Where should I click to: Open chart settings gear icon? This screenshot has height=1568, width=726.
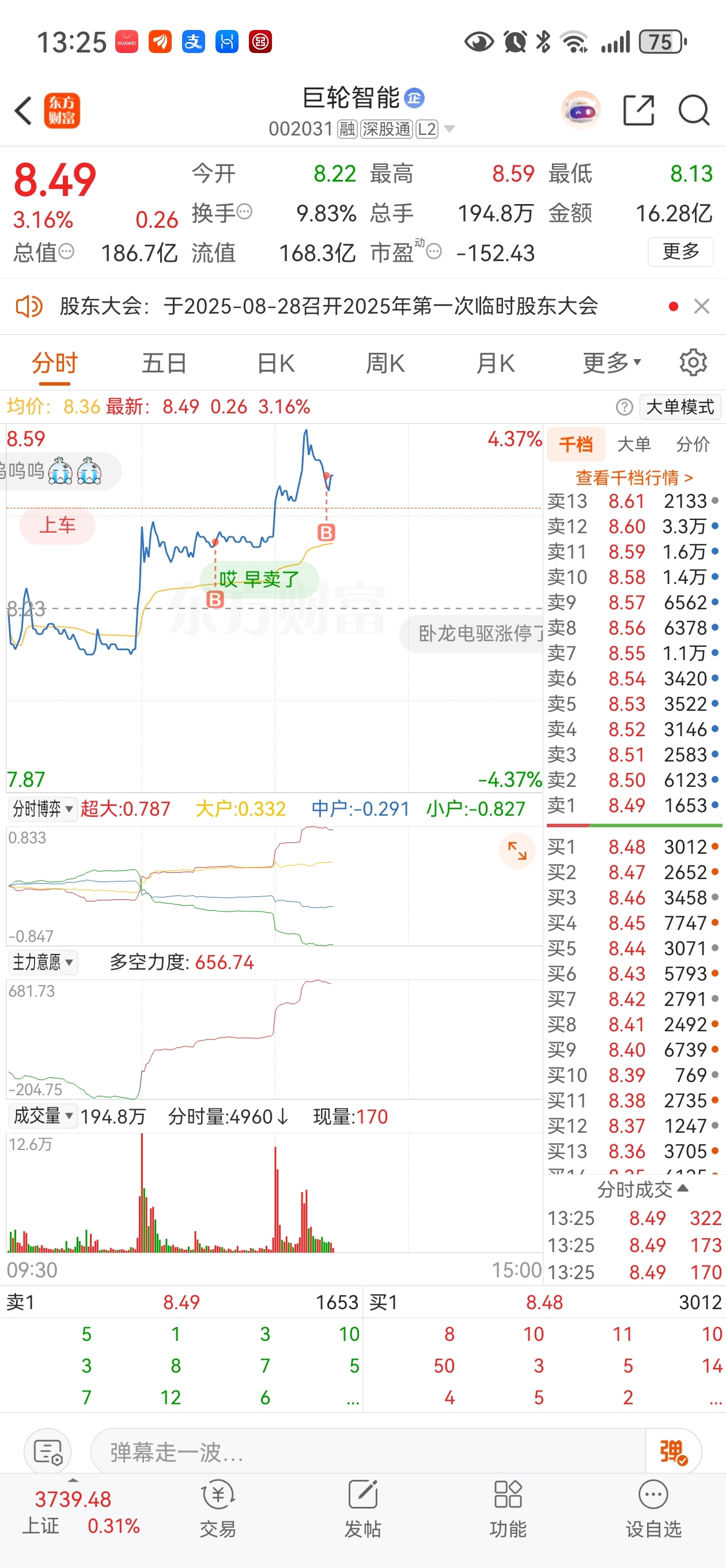[693, 363]
